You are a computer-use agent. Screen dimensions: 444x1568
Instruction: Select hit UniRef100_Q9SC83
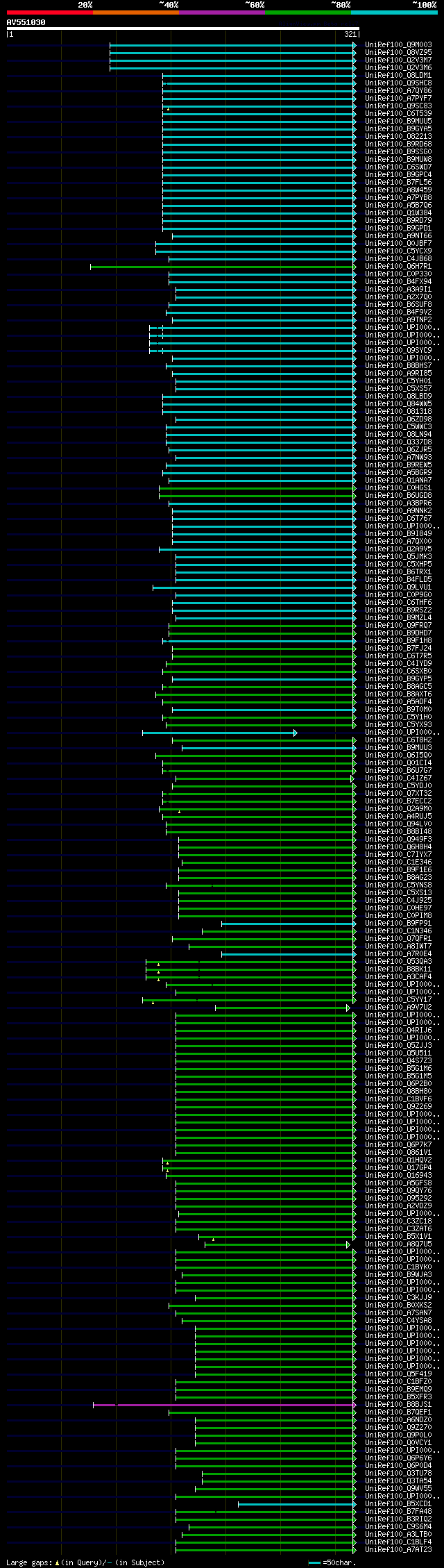[x=398, y=106]
